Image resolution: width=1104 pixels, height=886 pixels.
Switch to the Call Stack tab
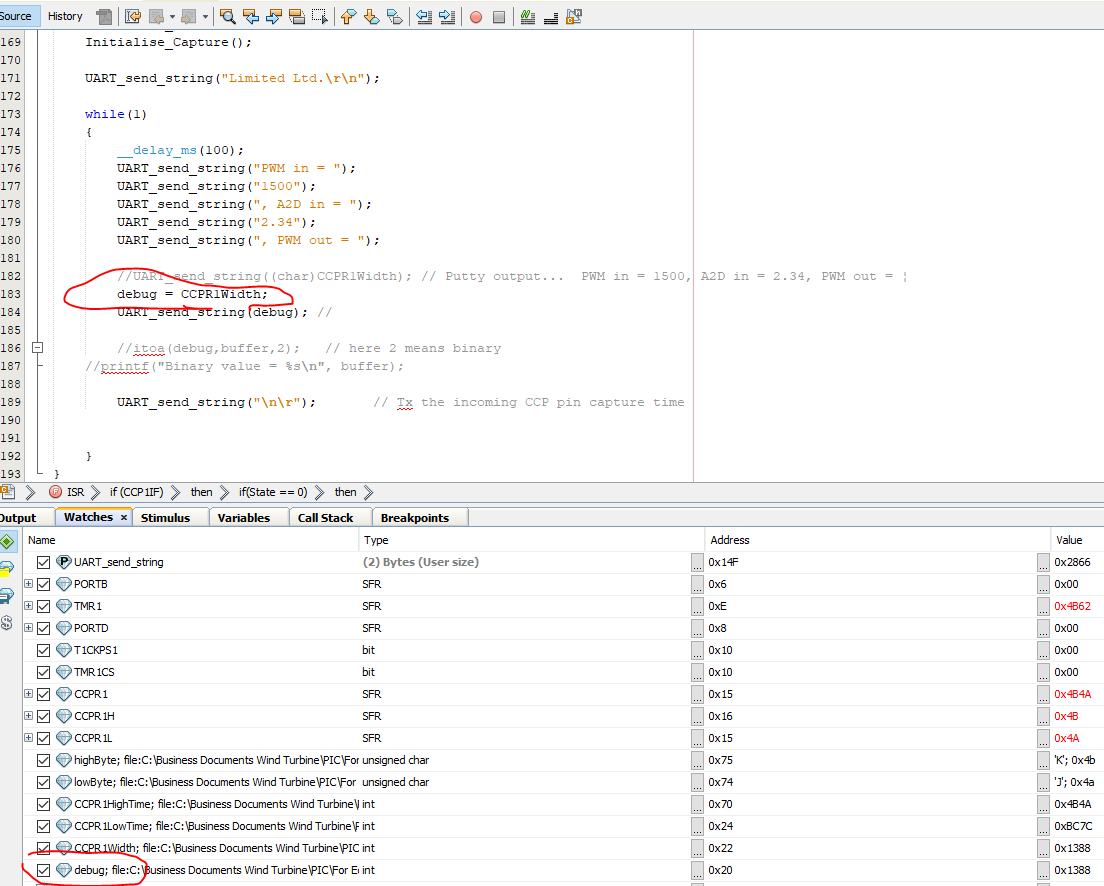coord(325,518)
